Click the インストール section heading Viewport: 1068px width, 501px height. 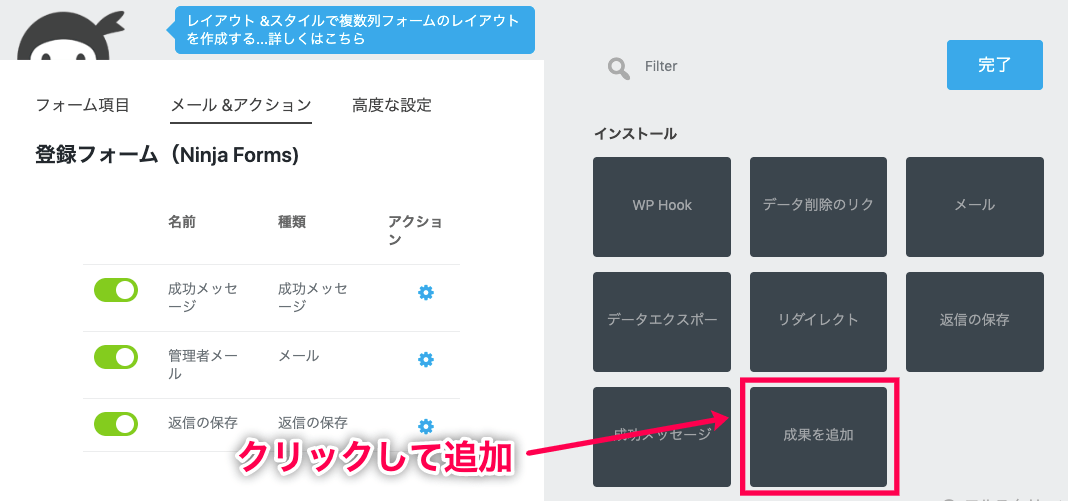635,134
